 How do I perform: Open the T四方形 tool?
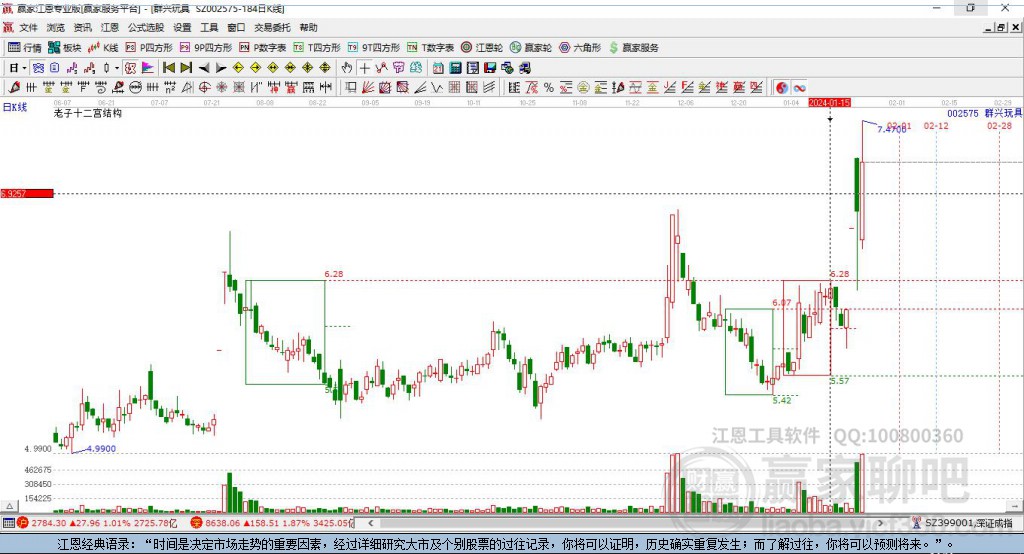317,48
